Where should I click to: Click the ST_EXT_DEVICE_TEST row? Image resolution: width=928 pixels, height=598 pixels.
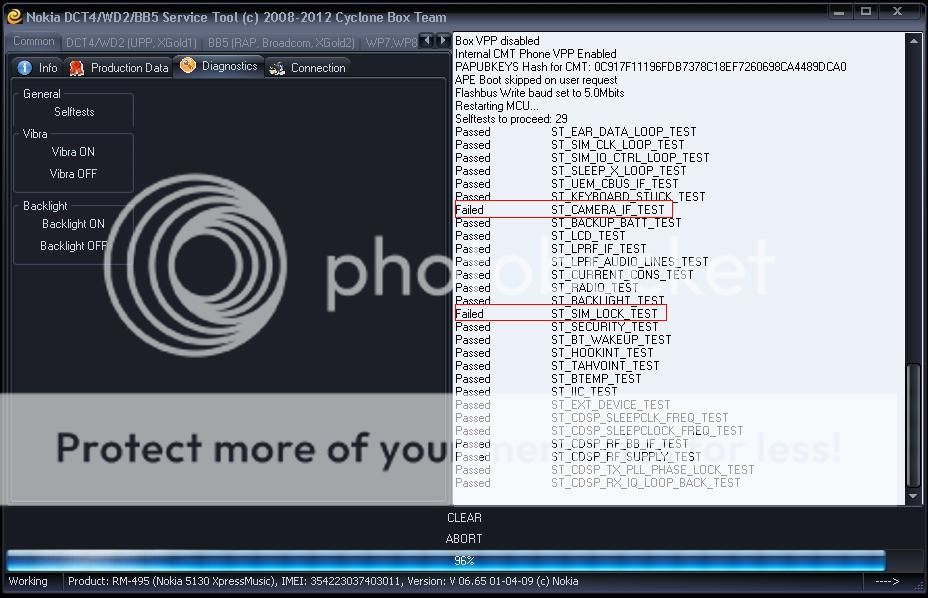coord(562,406)
